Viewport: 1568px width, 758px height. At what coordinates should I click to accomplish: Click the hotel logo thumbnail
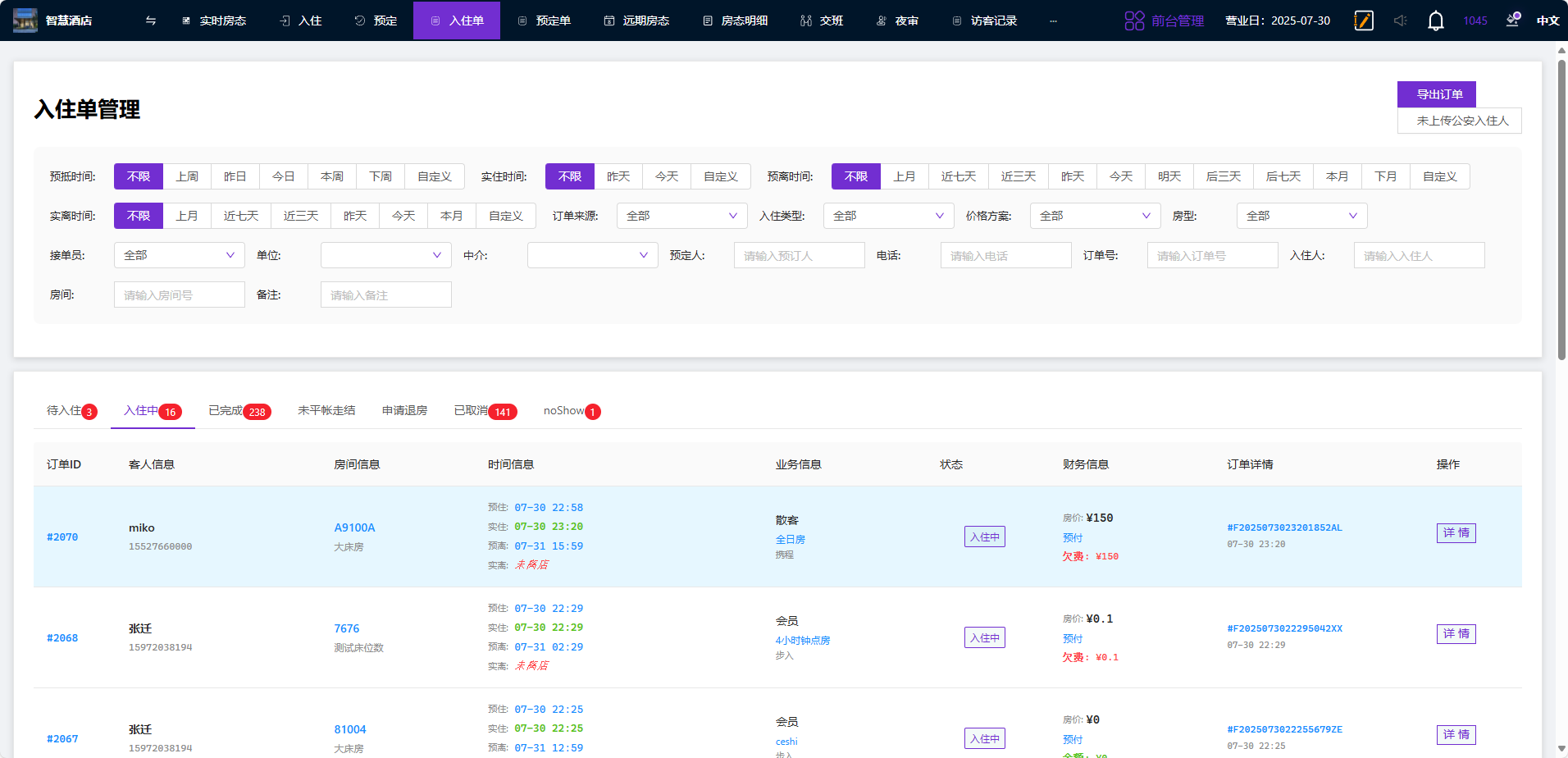click(x=25, y=21)
